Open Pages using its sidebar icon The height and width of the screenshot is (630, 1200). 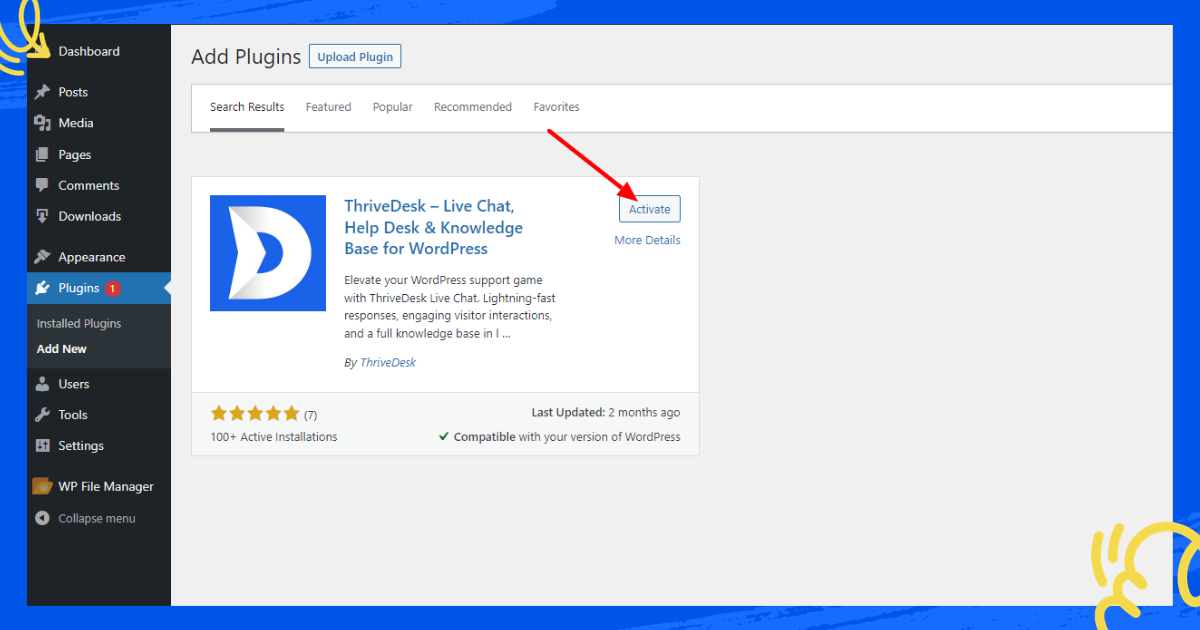(42, 155)
